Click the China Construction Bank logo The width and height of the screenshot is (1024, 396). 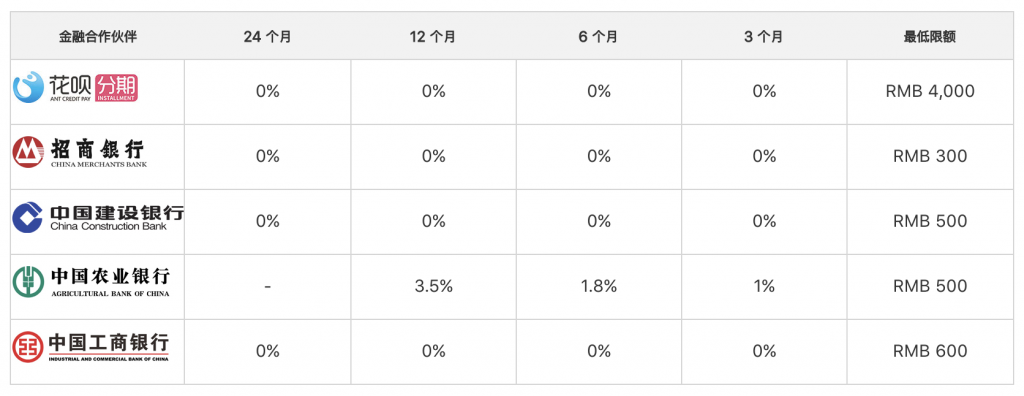pyautogui.click(x=98, y=218)
